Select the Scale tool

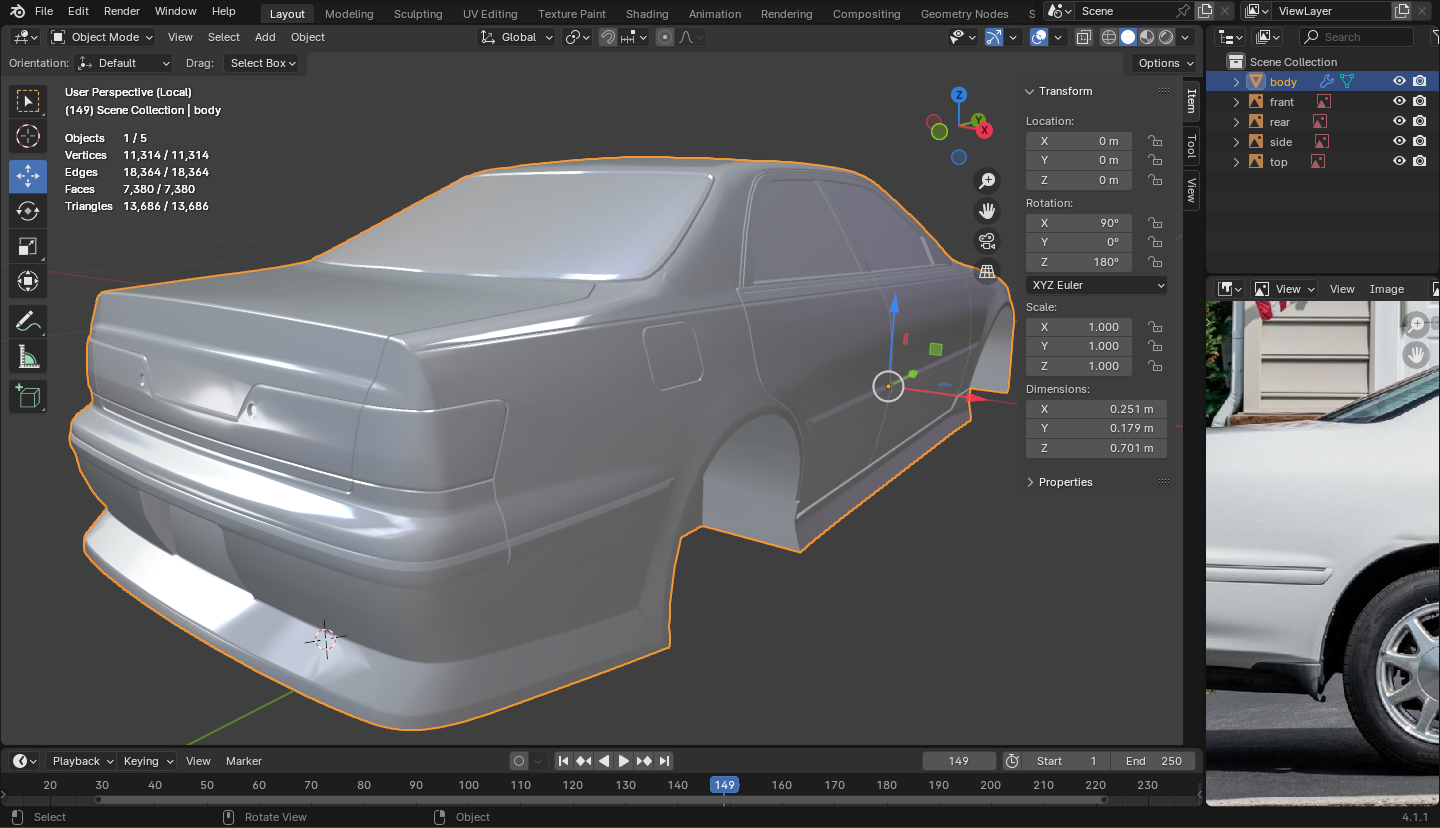[28, 246]
